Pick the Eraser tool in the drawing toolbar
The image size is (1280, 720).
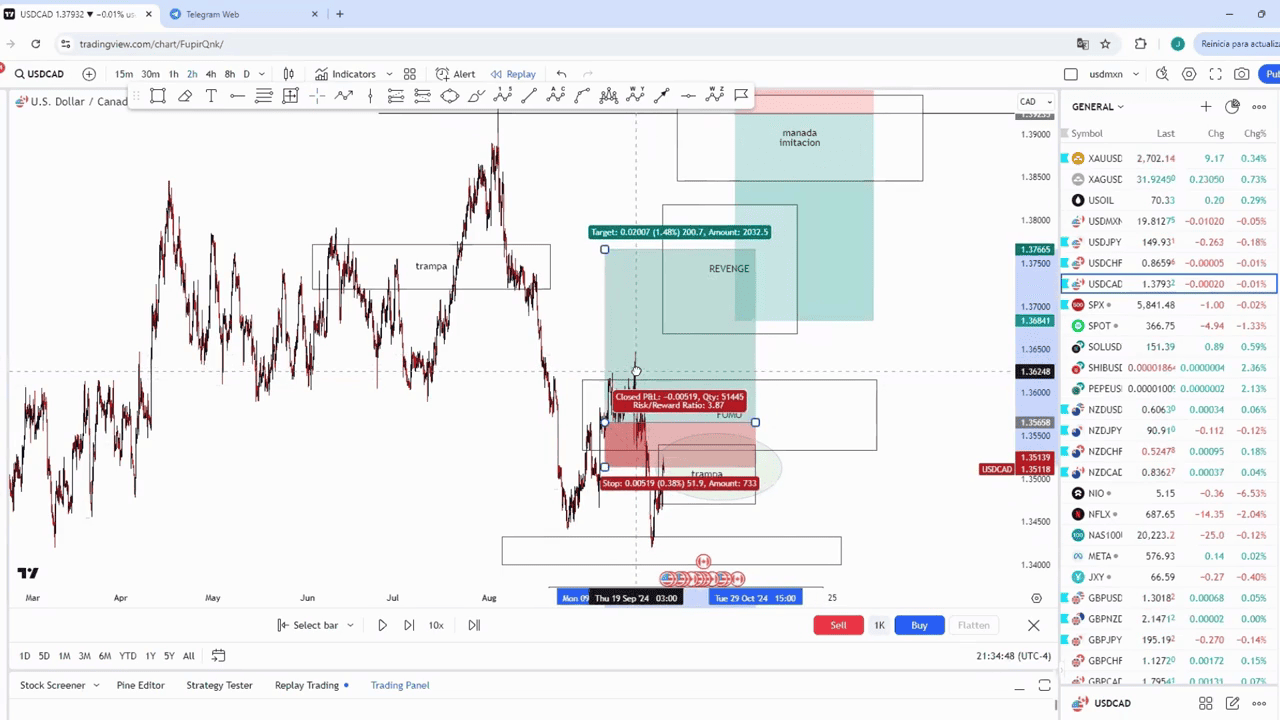185,96
